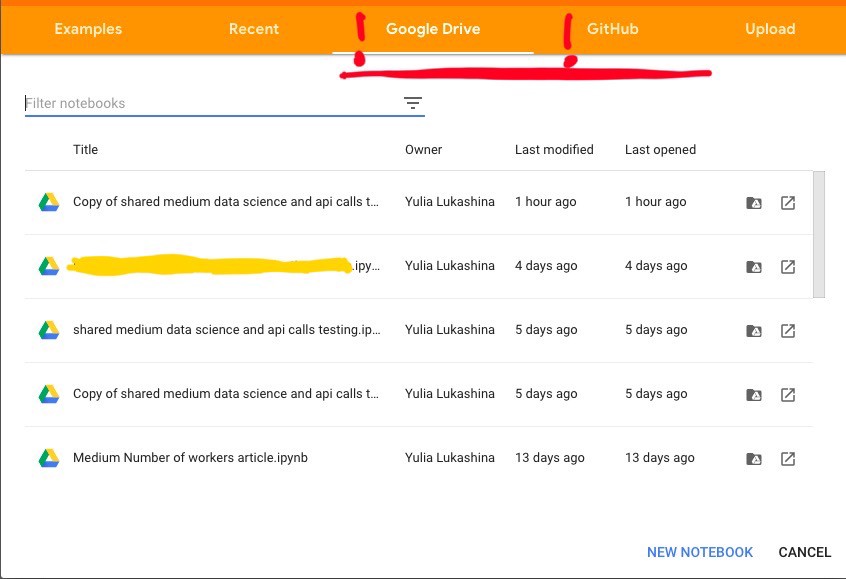Open Medium Number of workers article in new tab
This screenshot has width=846, height=579.
[x=788, y=459]
